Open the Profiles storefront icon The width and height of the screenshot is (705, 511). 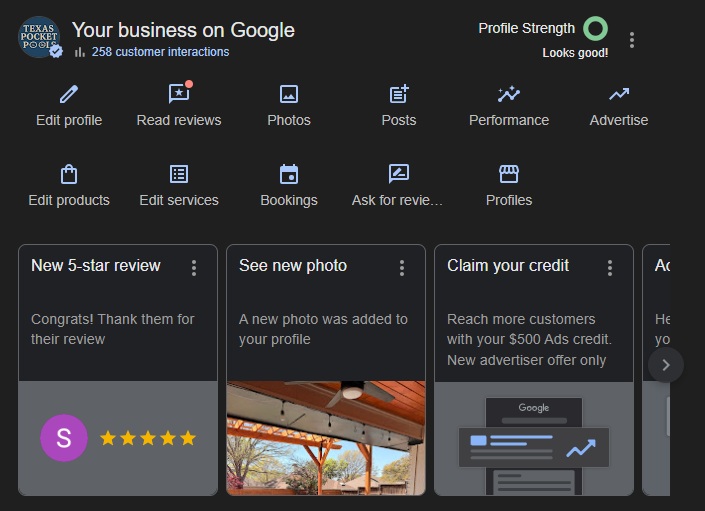click(x=509, y=175)
